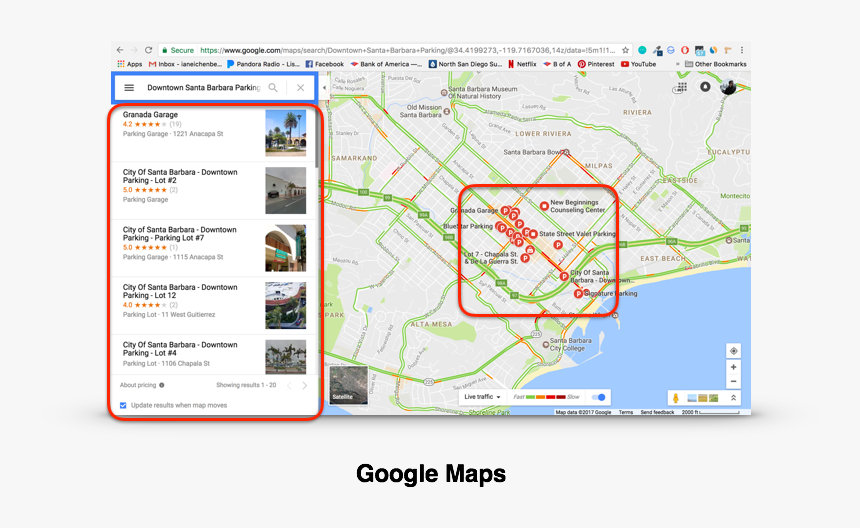Show more bookmarks with the overflow chevron

pos(677,64)
